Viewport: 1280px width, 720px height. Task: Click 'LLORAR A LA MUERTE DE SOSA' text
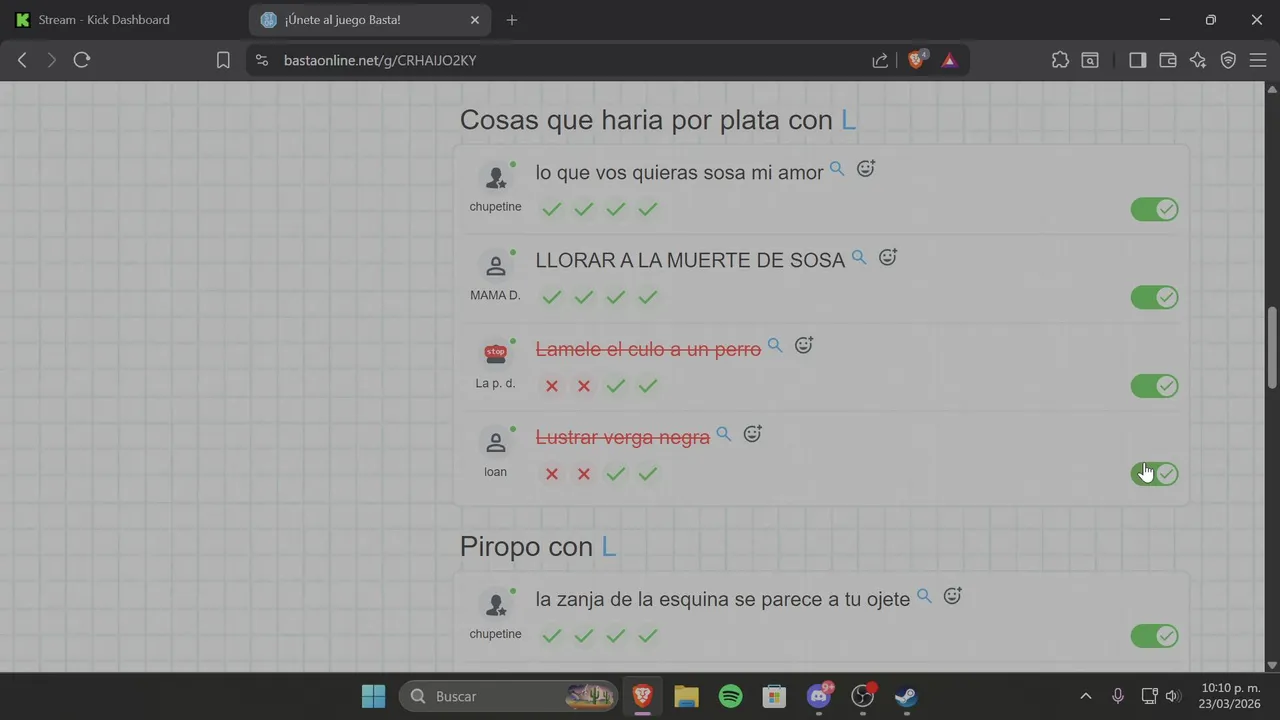point(690,260)
